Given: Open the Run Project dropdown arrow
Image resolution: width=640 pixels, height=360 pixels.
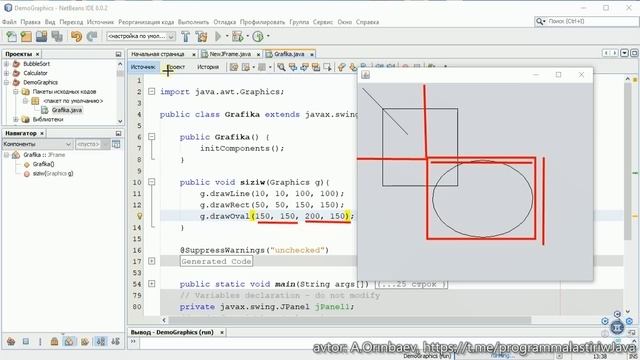Looking at the screenshot, I should coord(227,36).
